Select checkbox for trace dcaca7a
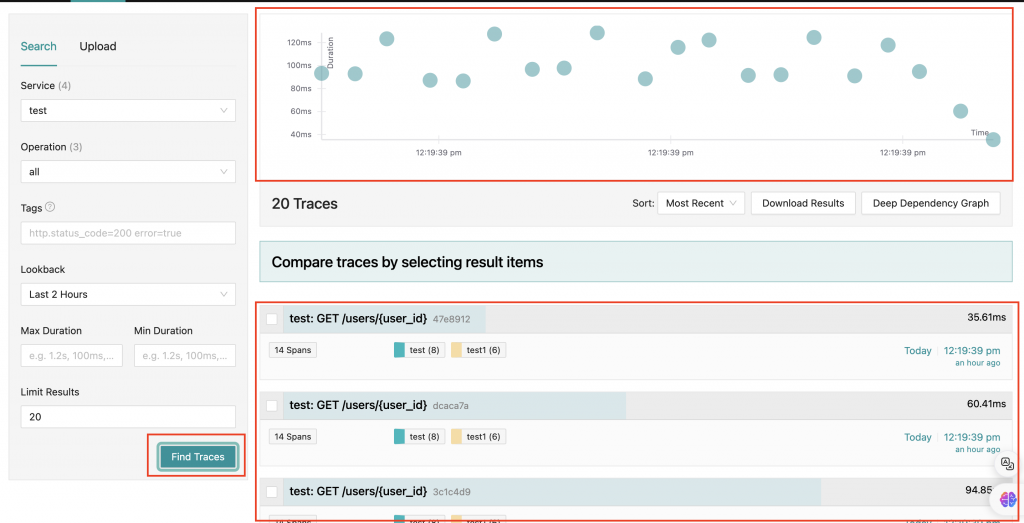1024x523 pixels. pos(272,405)
